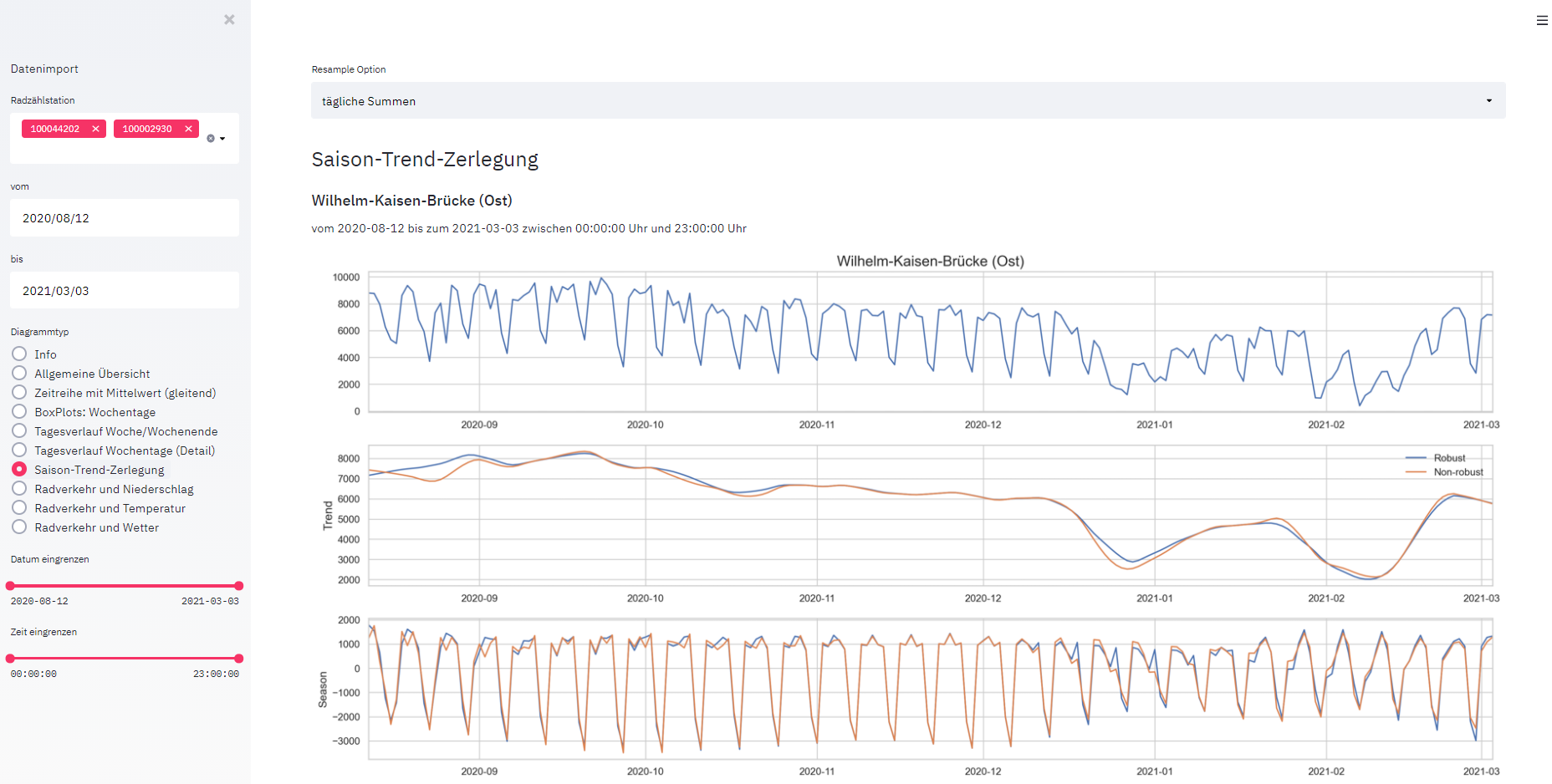Click the right handle of Datum eingrenzen slider
Viewport: 1552px width, 784px height.
pyautogui.click(x=239, y=586)
